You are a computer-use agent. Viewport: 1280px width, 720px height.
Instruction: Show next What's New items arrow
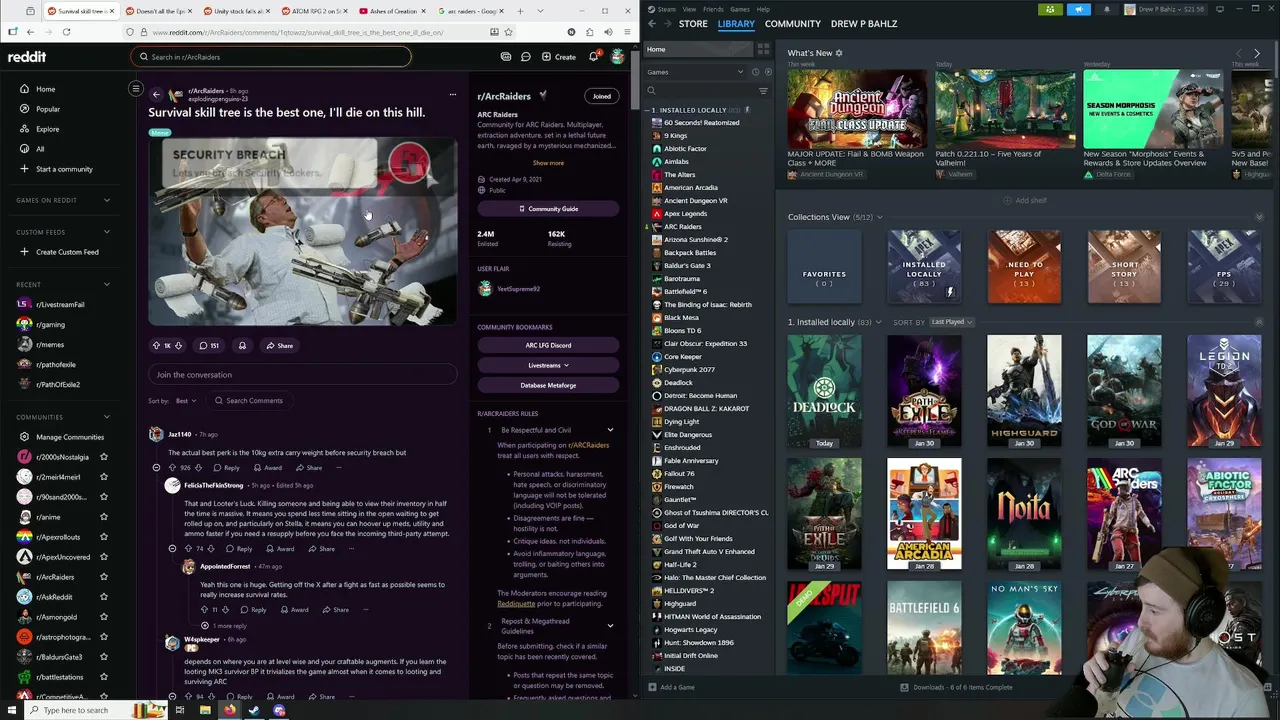click(x=1257, y=53)
